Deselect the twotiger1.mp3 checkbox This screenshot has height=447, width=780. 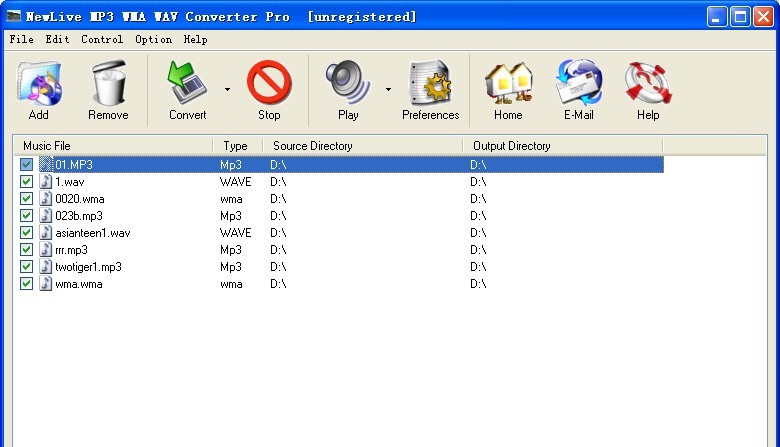tap(27, 267)
